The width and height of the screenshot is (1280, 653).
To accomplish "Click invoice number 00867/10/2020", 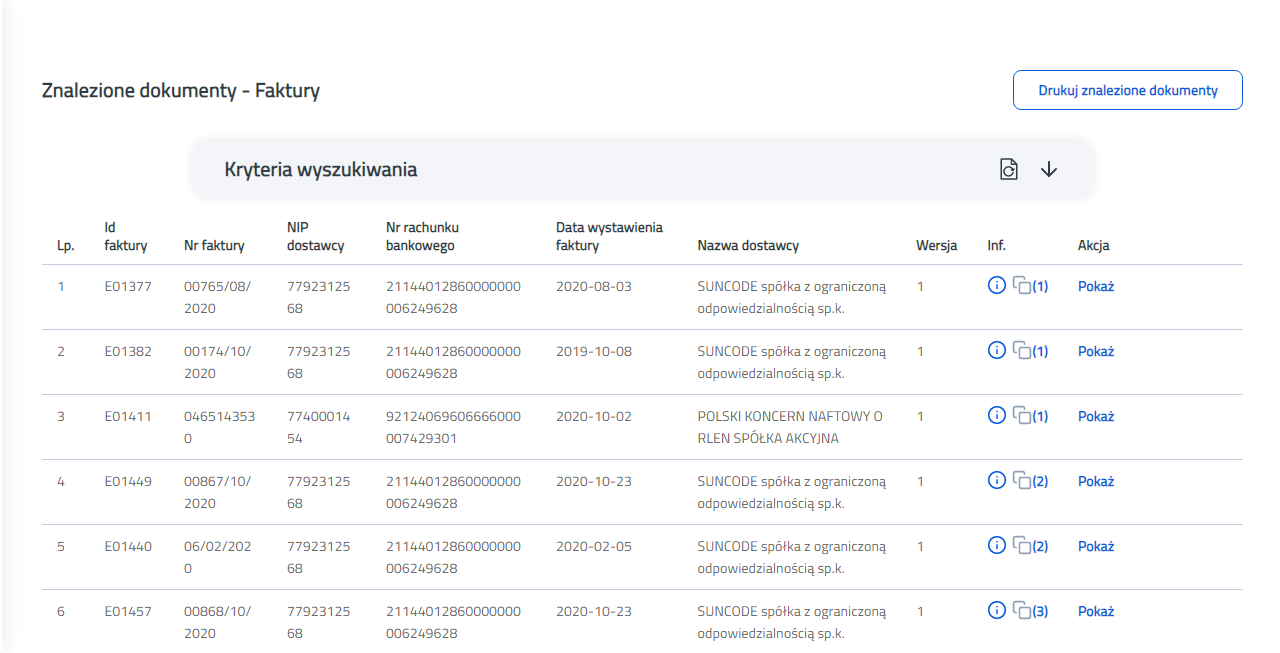I will tap(218, 492).
